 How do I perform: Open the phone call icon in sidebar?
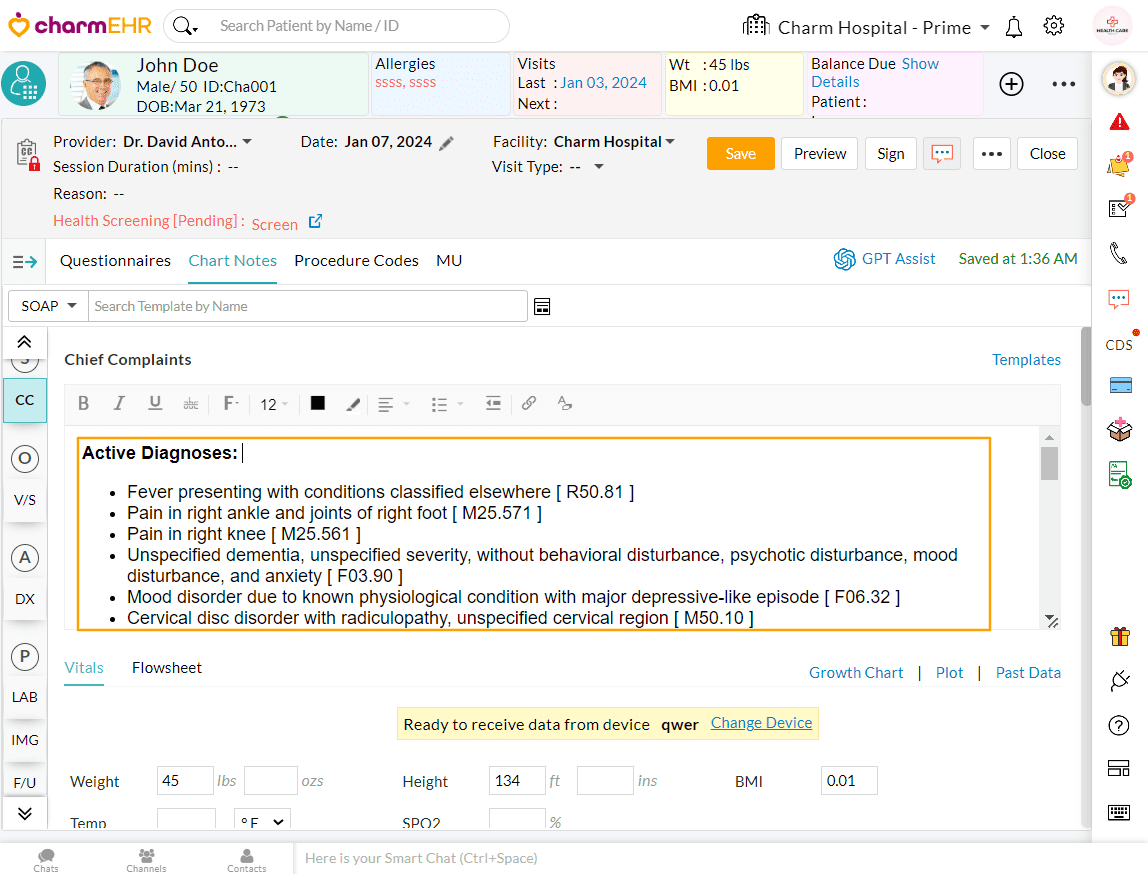[1119, 253]
